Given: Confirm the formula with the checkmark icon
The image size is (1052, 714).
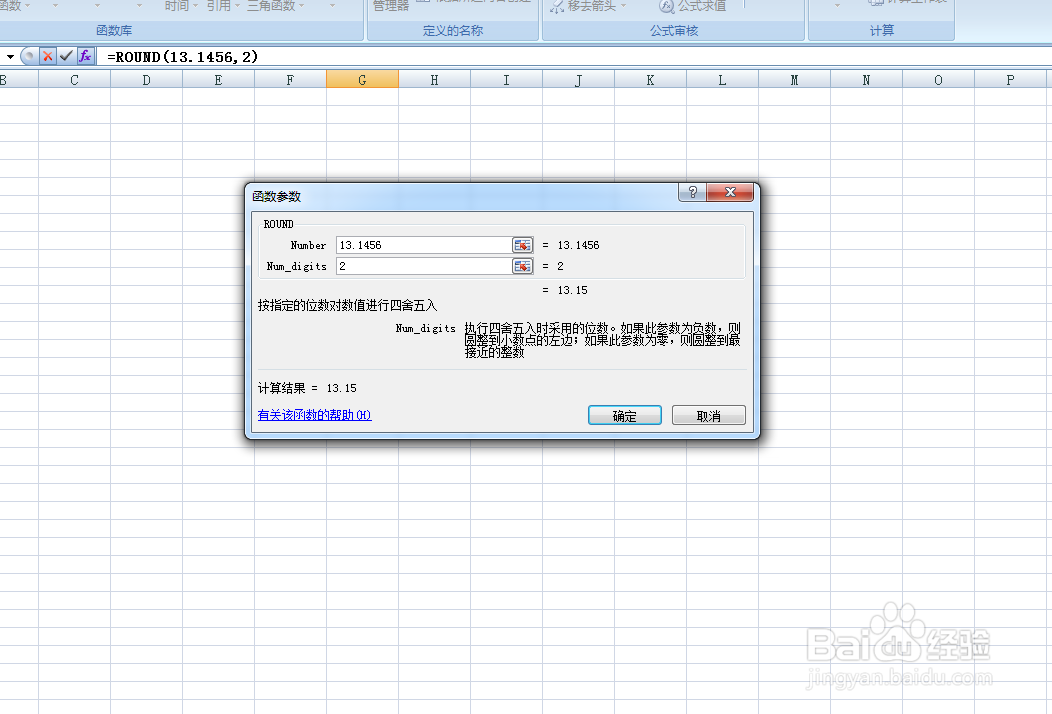Looking at the screenshot, I should 66,56.
